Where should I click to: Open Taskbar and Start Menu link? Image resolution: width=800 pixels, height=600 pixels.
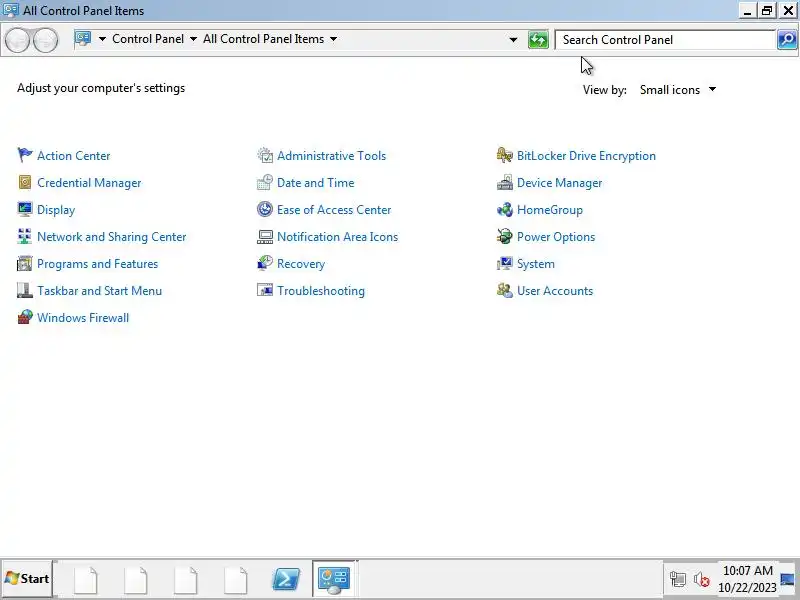[99, 291]
